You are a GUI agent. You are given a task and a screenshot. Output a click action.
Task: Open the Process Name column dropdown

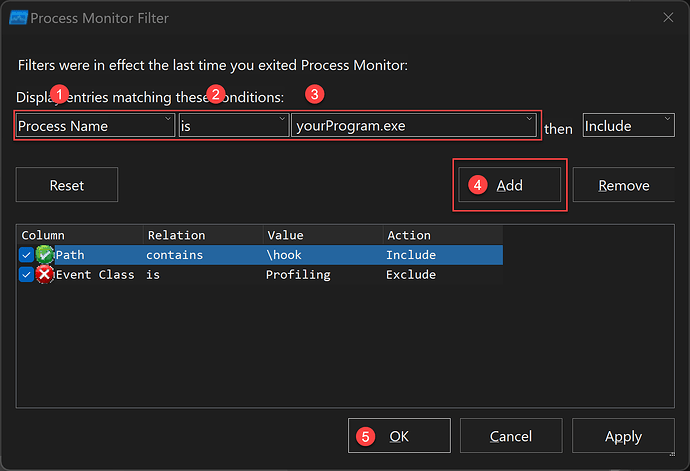coord(95,125)
